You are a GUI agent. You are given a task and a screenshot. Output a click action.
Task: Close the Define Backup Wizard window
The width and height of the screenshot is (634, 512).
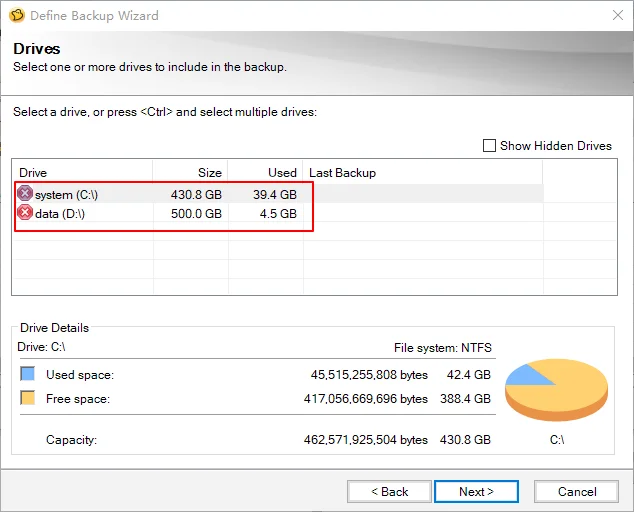pos(618,15)
